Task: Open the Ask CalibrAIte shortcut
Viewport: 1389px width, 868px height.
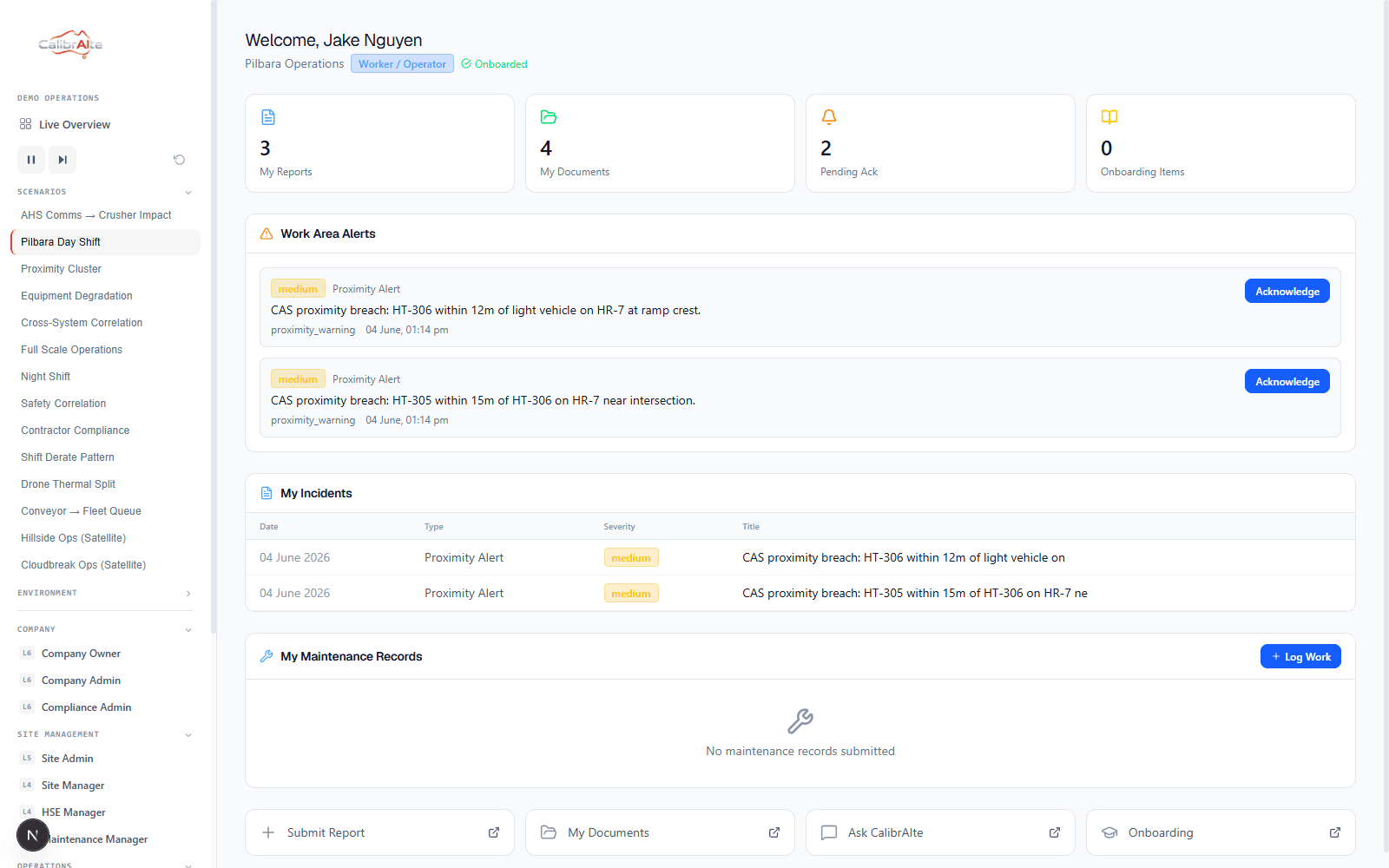Action: pyautogui.click(x=940, y=832)
